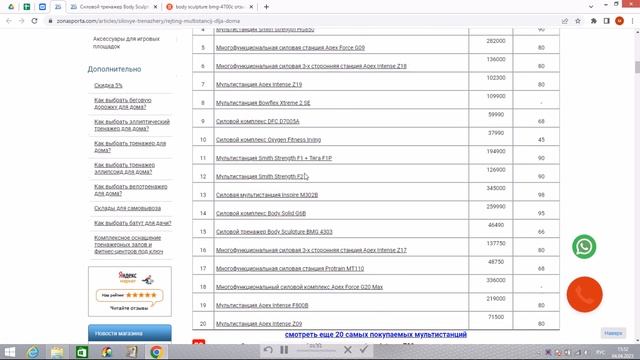Open the Chrome three-dot menu
Image resolution: width=640 pixels, height=360 pixels.
coord(633,21)
